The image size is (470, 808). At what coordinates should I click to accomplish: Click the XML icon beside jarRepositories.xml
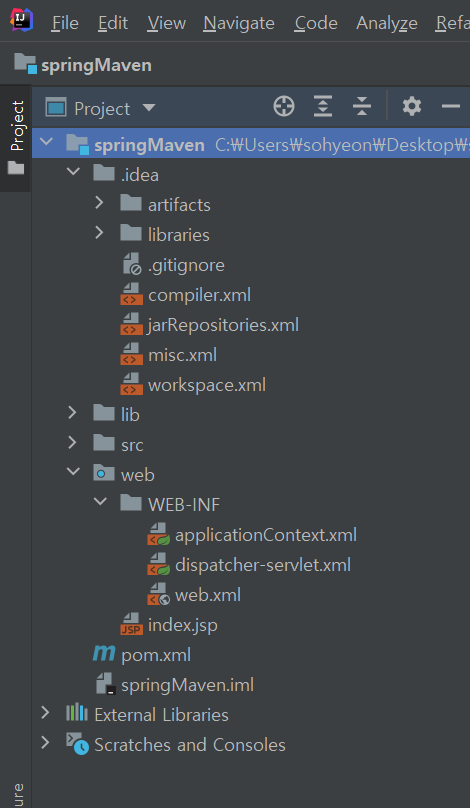point(131,325)
